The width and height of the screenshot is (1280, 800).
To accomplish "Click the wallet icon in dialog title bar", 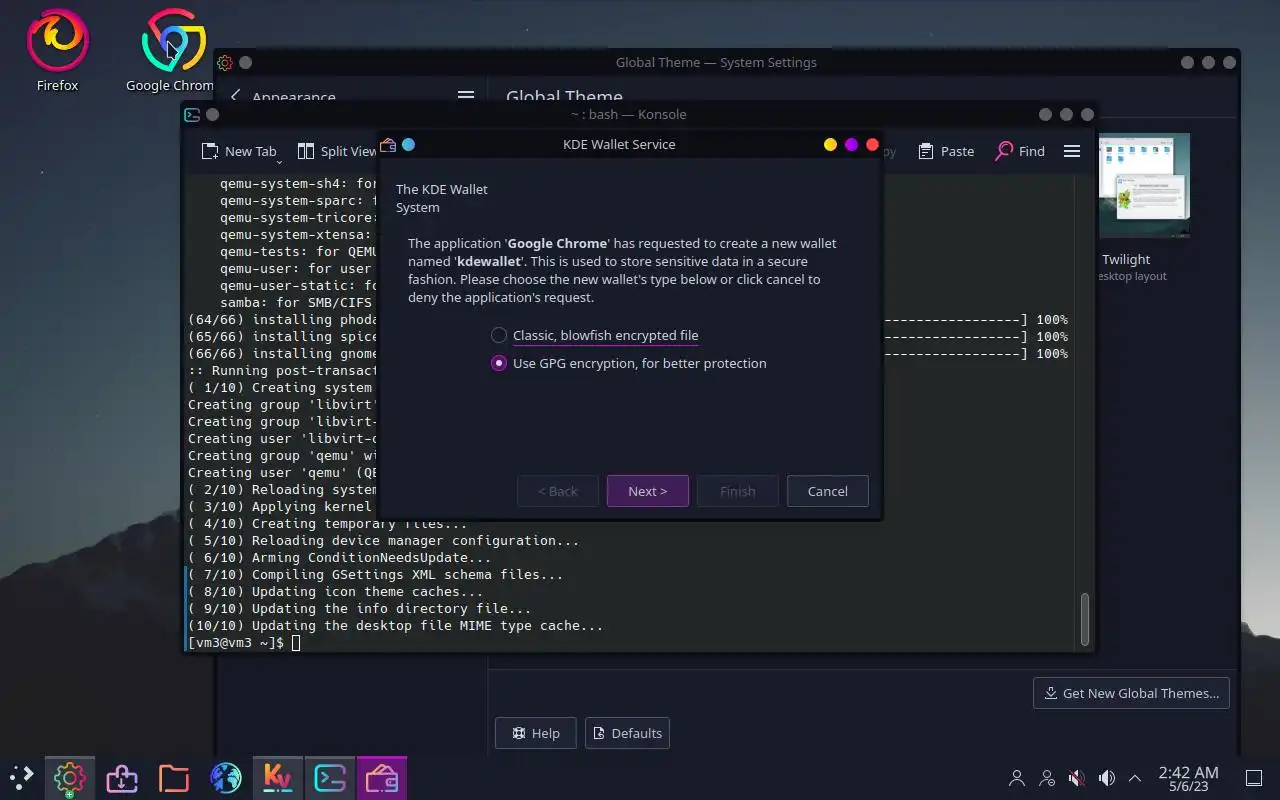I will pyautogui.click(x=388, y=144).
